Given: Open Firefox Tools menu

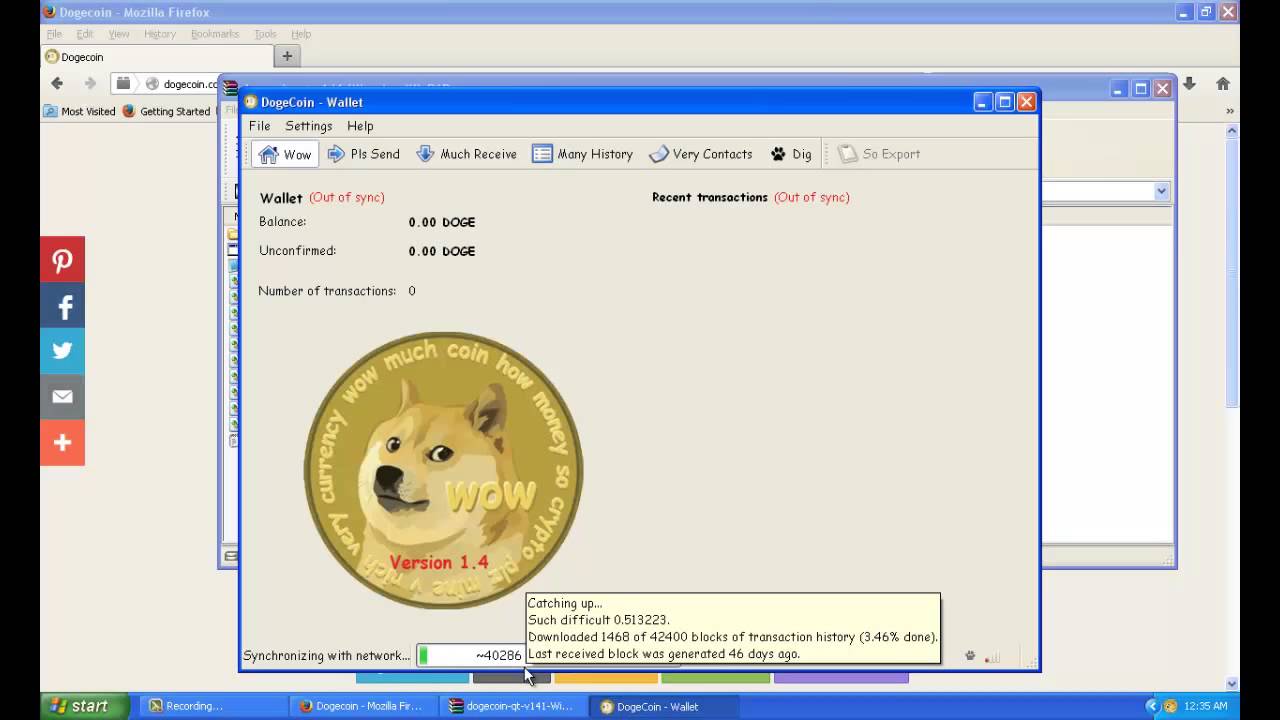Looking at the screenshot, I should click(x=265, y=34).
